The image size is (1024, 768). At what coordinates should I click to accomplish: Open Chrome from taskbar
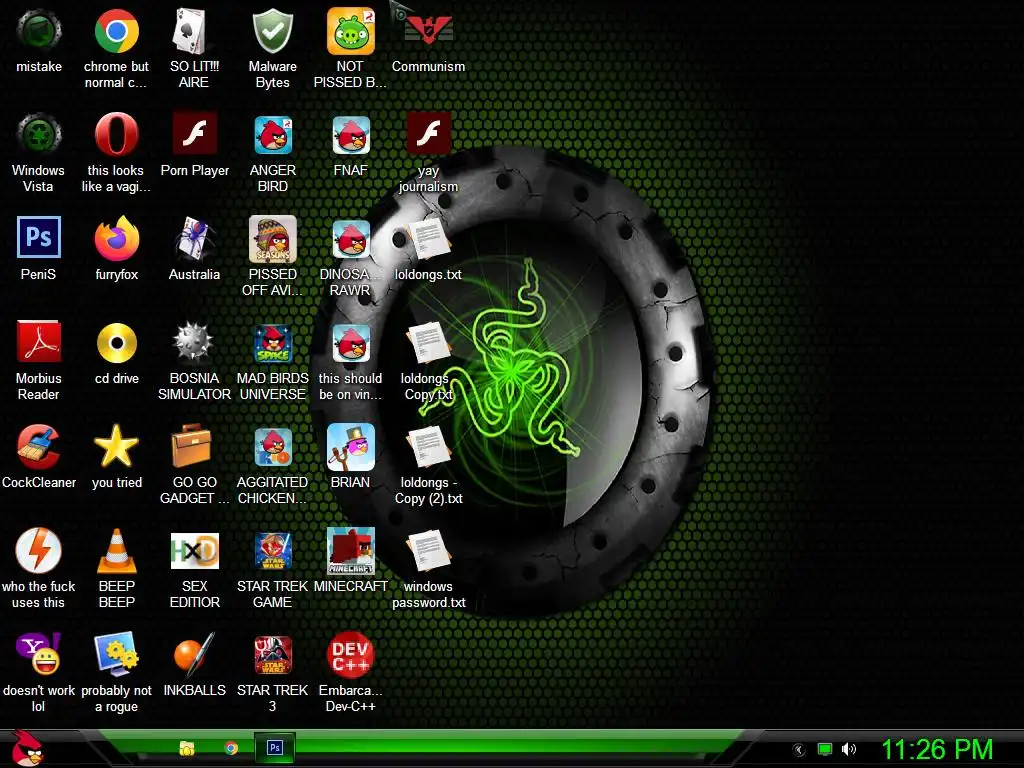tap(231, 748)
